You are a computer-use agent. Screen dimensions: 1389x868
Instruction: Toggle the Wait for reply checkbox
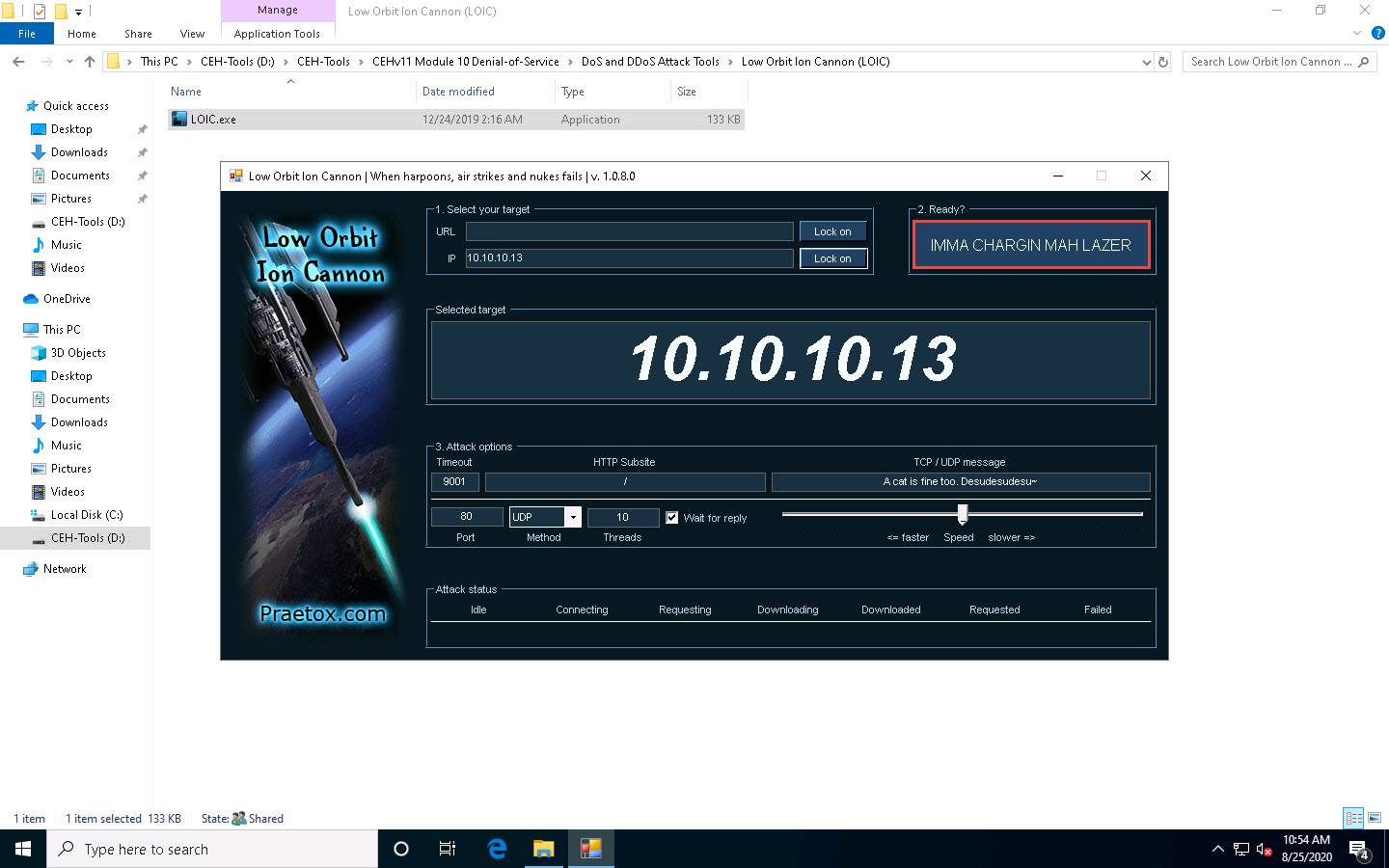click(672, 518)
